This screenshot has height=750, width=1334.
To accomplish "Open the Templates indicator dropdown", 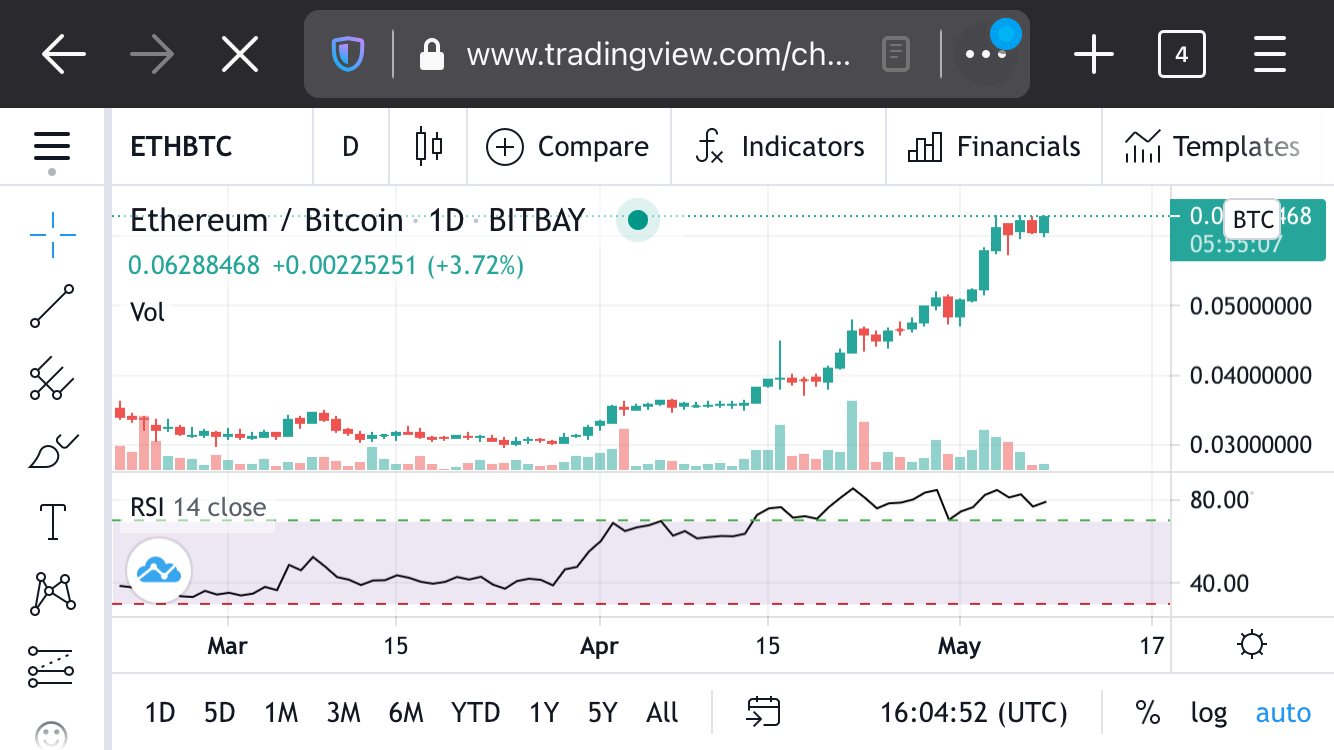I will (x=1212, y=147).
